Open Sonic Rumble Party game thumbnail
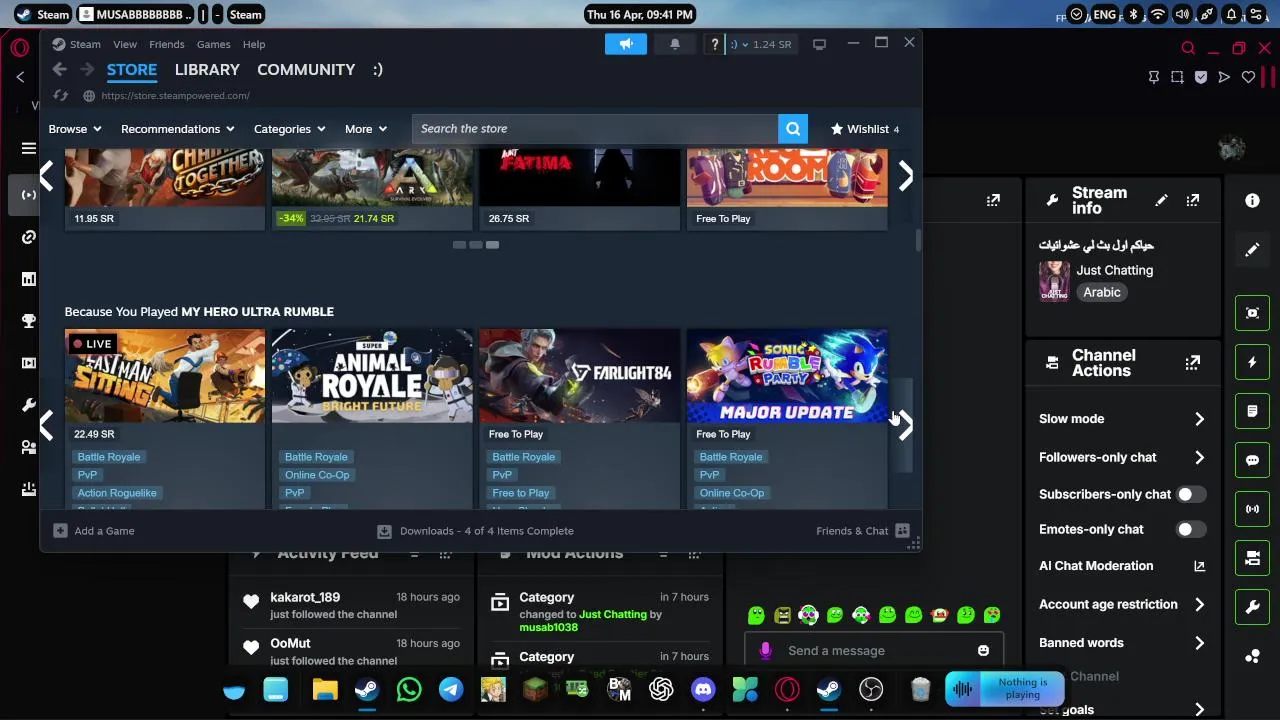This screenshot has width=1280, height=720. 787,376
